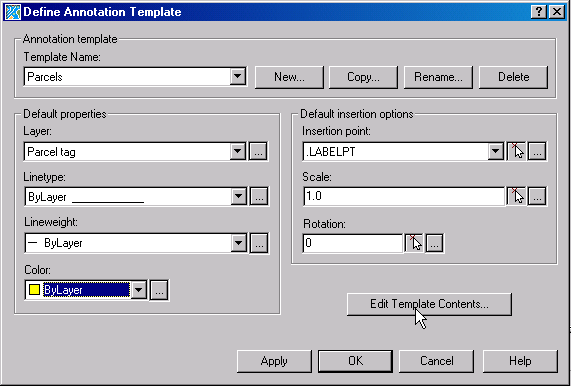This screenshot has height=386, width=571.
Task: Click the Help button
Action: [x=520, y=361]
